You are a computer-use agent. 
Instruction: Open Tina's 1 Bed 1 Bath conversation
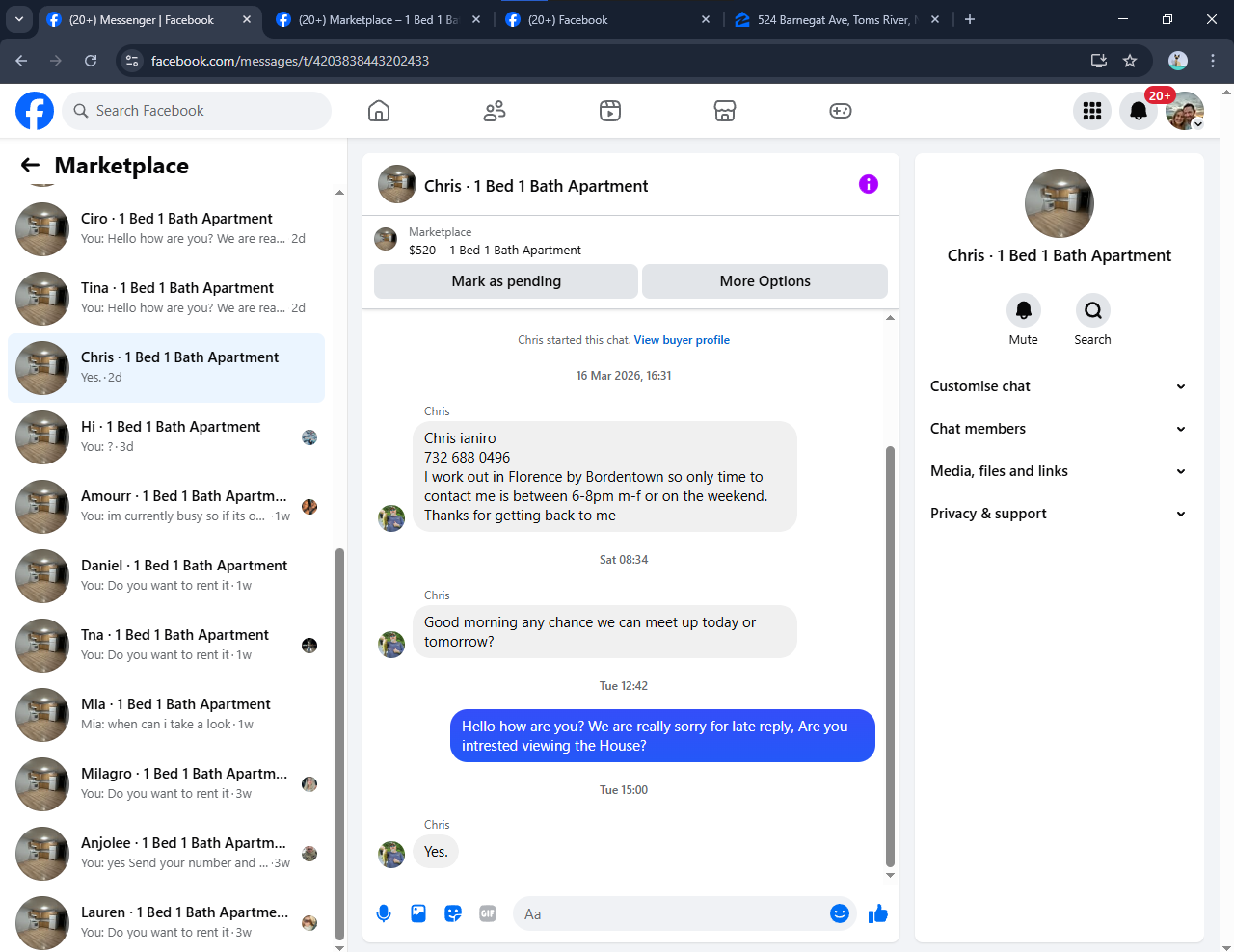pos(166,299)
